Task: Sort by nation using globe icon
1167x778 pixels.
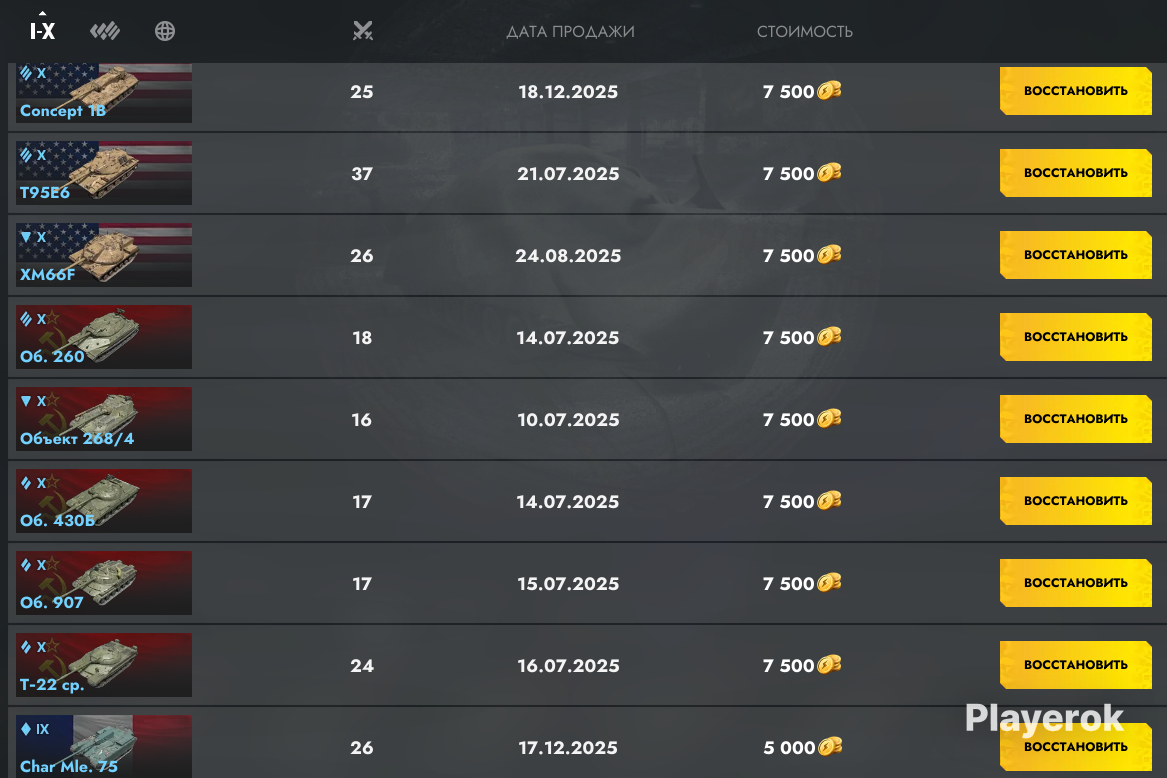Action: pyautogui.click(x=164, y=31)
